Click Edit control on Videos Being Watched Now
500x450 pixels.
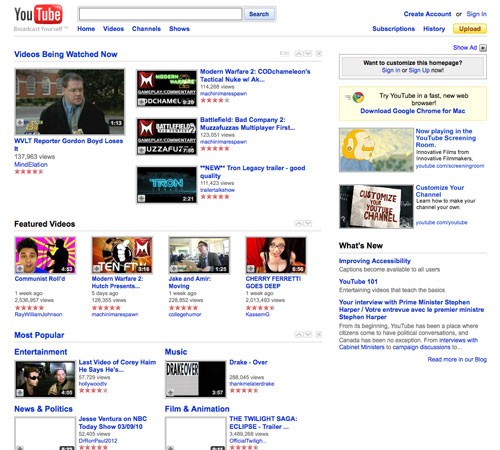(284, 54)
